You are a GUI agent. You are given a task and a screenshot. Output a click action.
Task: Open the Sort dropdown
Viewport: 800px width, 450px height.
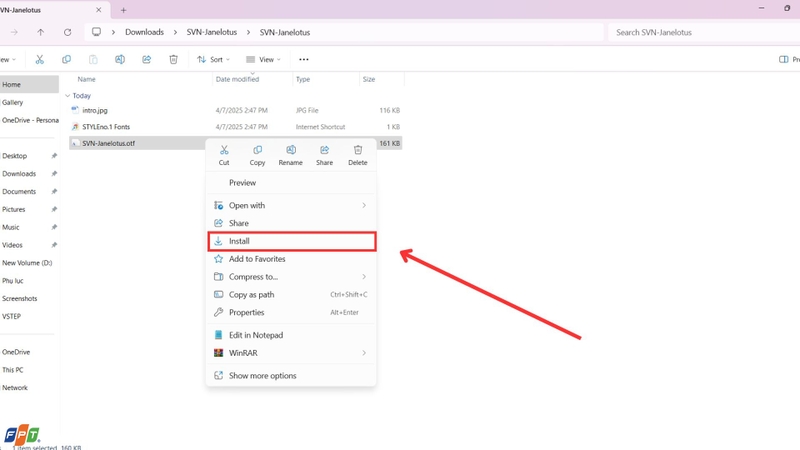(213, 60)
